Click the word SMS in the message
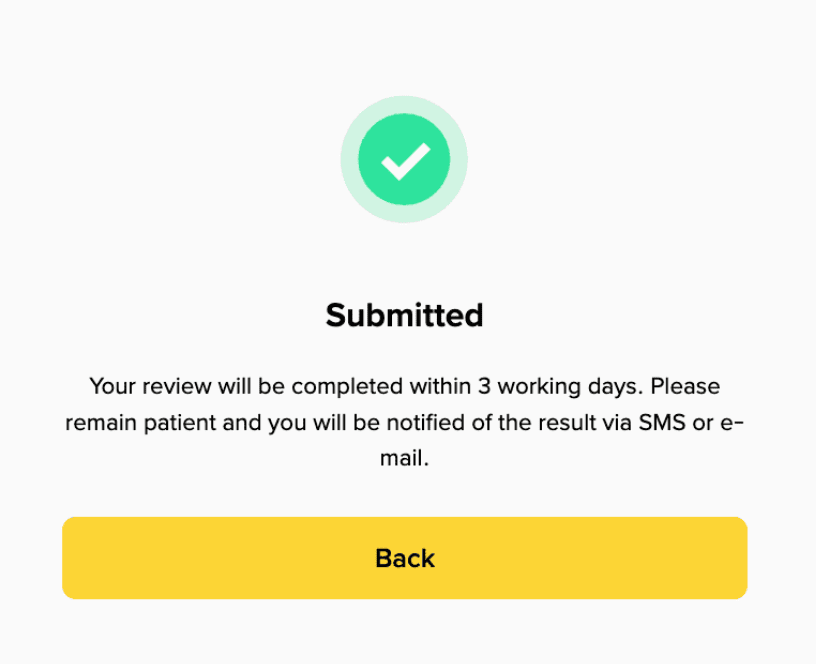818x664 pixels. [661, 422]
